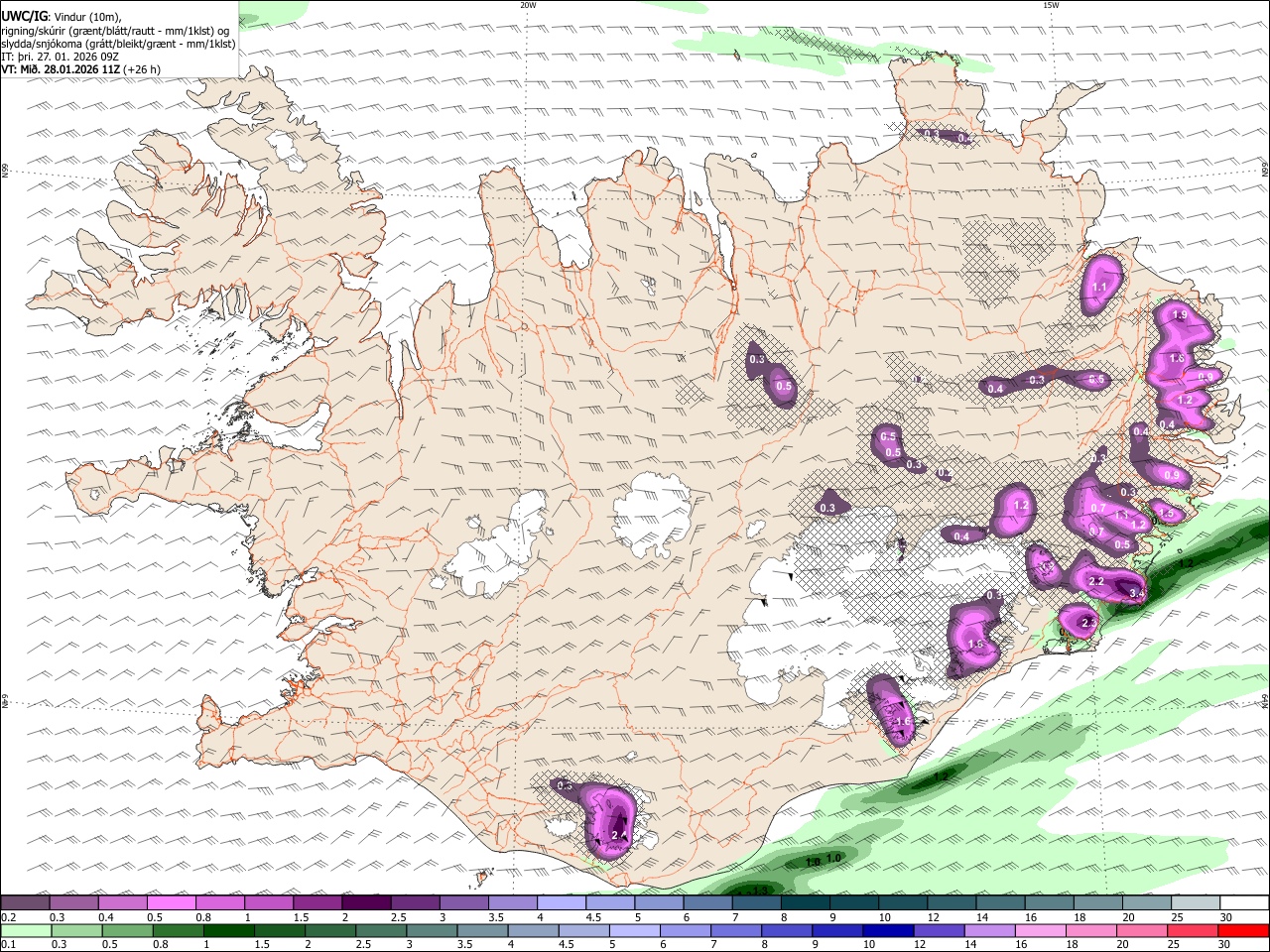Select the legend line starting "rigning/skúrir"
The height and width of the screenshot is (952, 1270).
click(115, 30)
